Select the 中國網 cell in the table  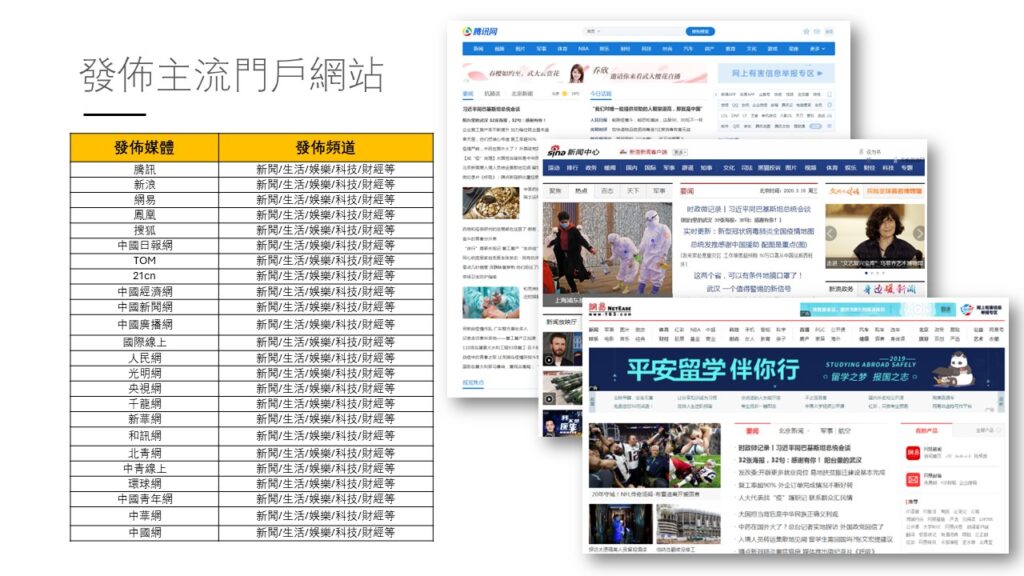coord(144,532)
